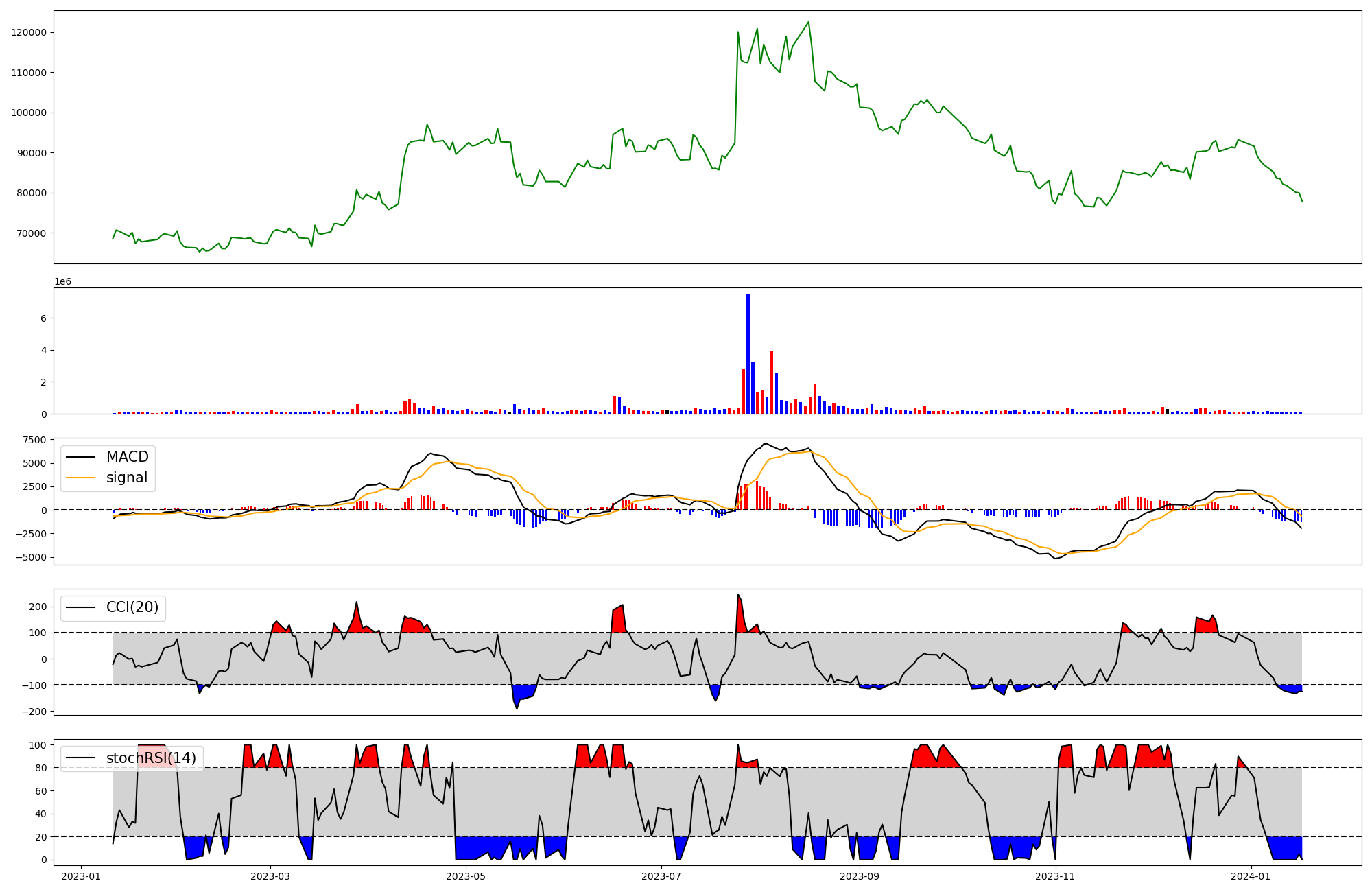
Task: Click the 2024-01 x-axis date label
Action: pos(1251,876)
